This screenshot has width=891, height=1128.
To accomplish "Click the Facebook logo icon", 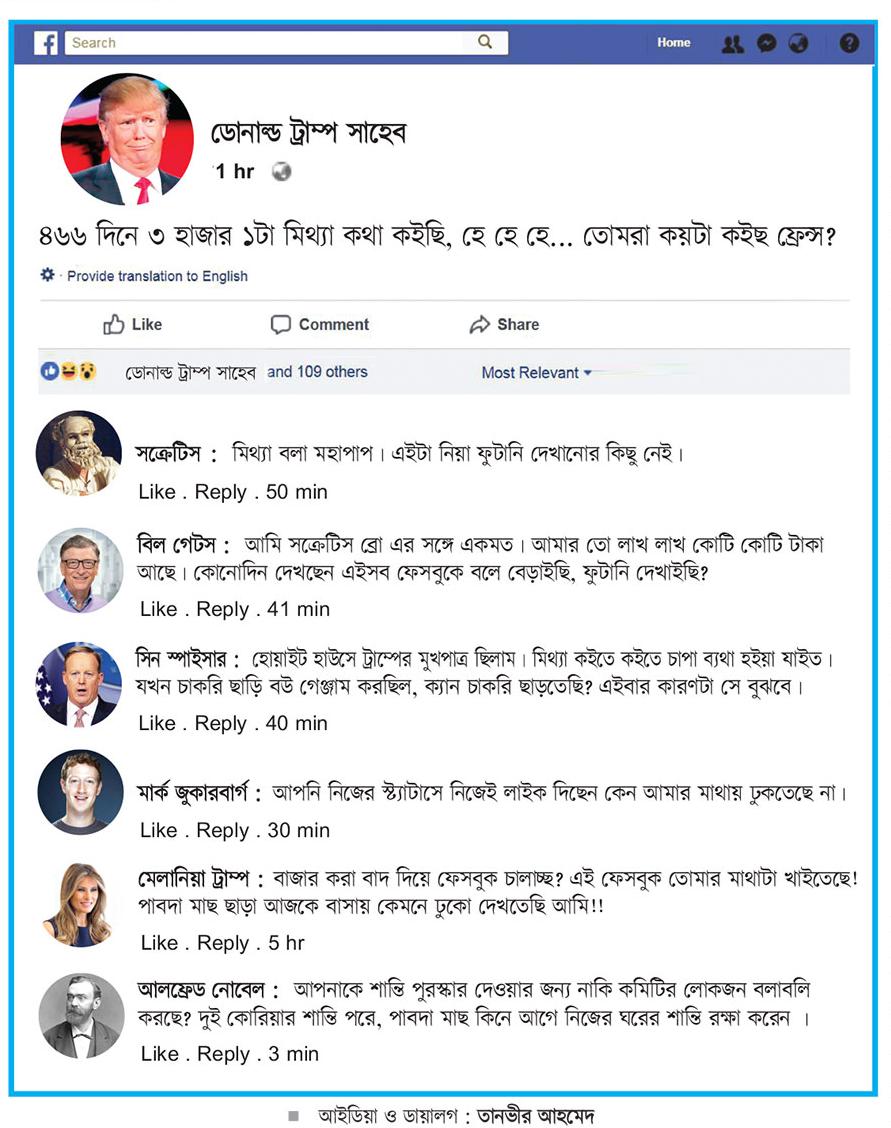I will tap(46, 43).
